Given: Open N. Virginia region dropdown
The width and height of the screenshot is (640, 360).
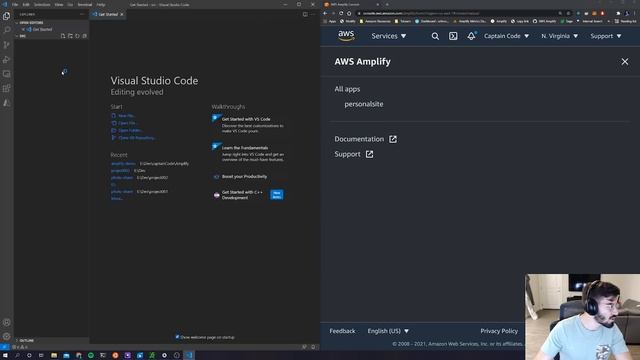Looking at the screenshot, I should click(x=560, y=36).
